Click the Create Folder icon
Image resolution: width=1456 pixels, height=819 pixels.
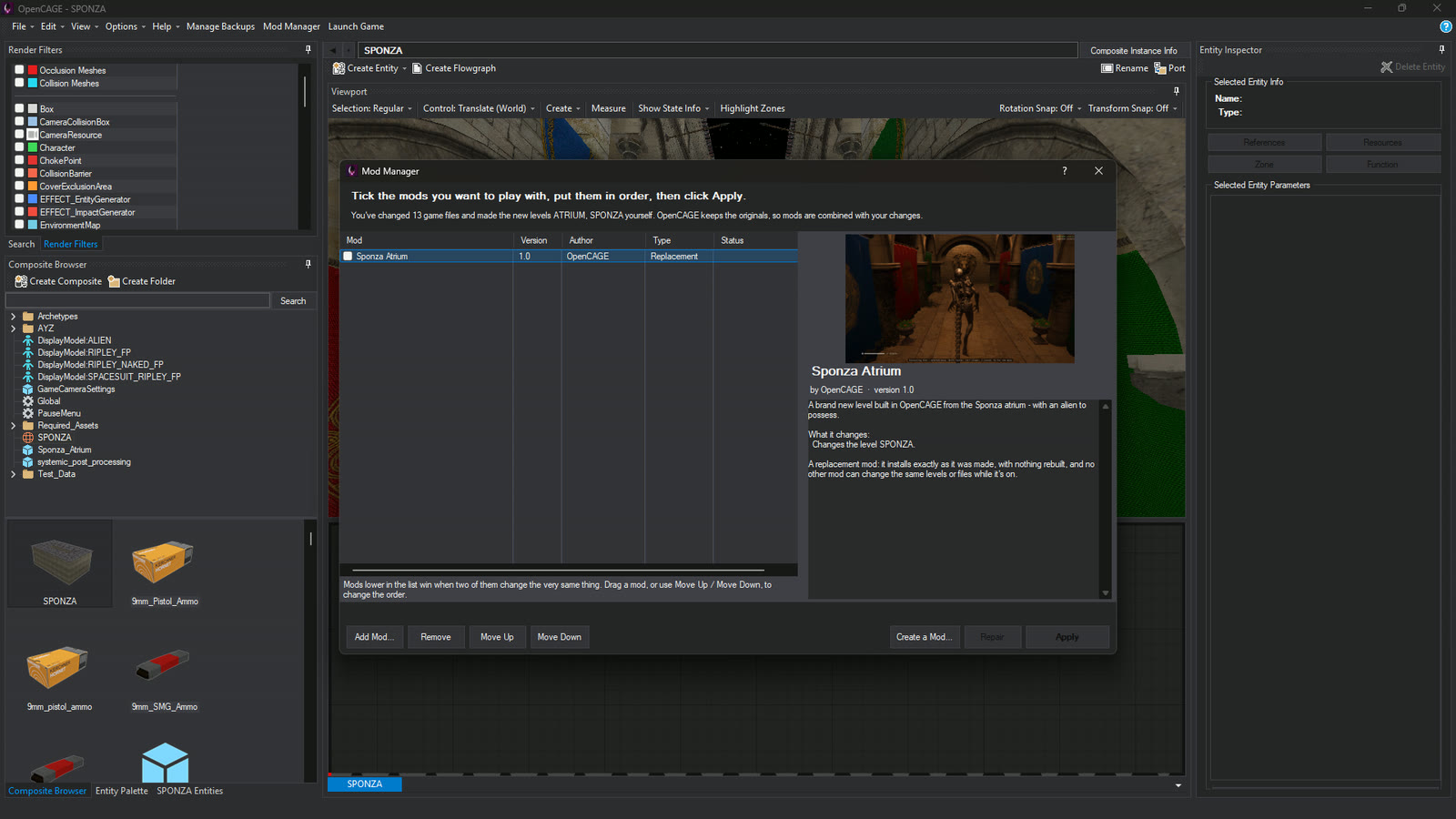pyautogui.click(x=114, y=281)
